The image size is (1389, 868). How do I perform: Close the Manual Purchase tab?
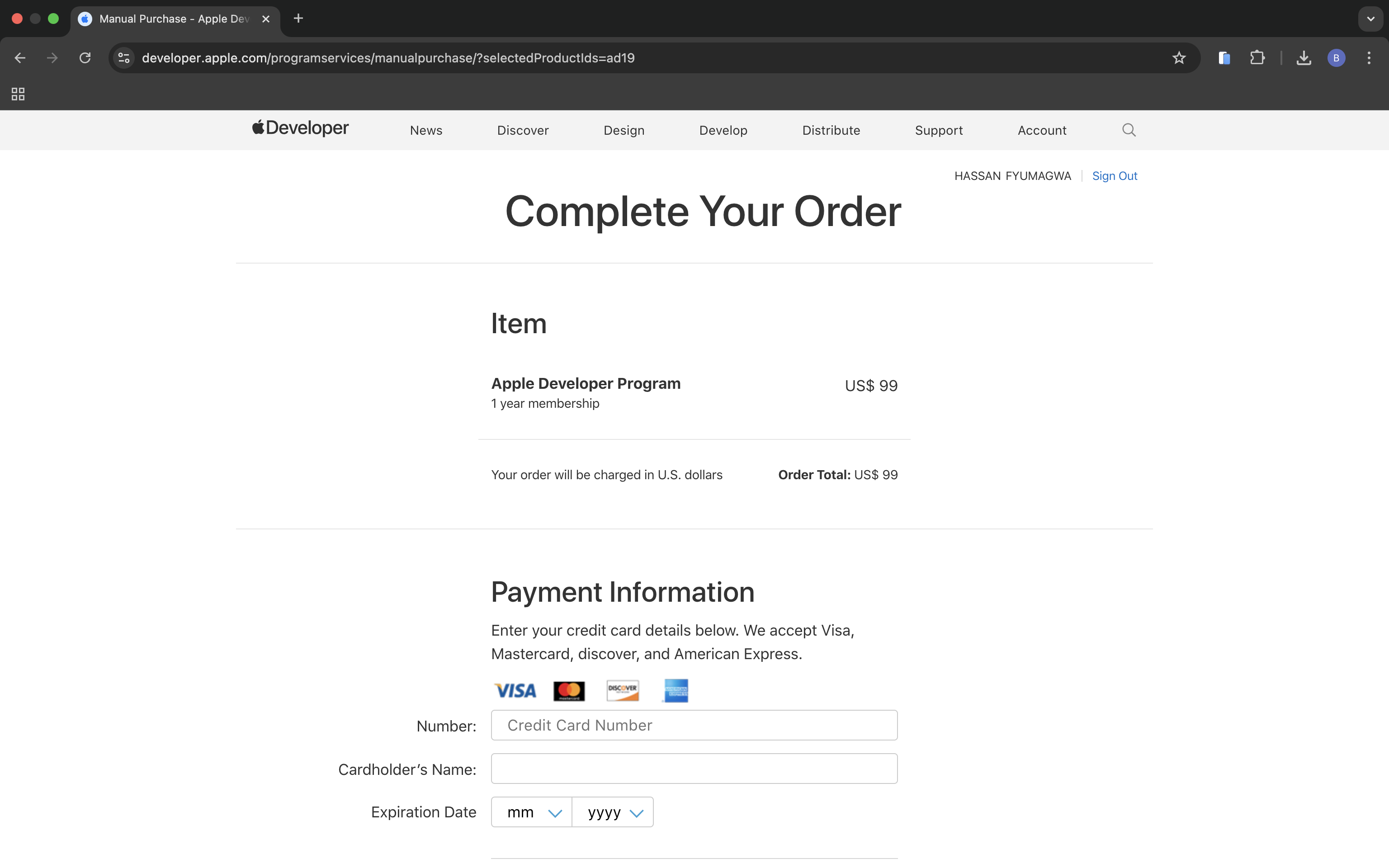pos(266,19)
